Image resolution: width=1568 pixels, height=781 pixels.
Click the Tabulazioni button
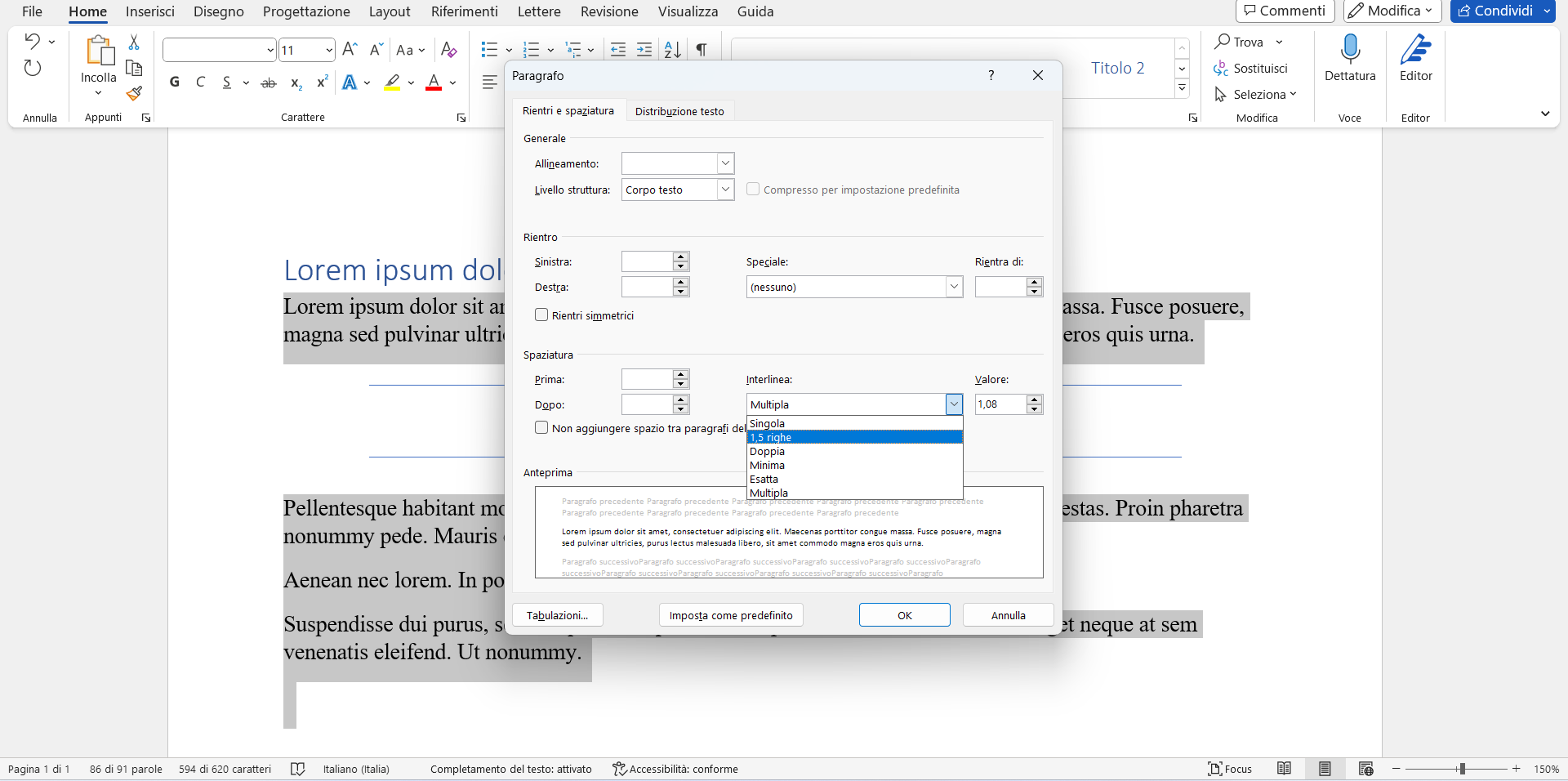pos(557,616)
